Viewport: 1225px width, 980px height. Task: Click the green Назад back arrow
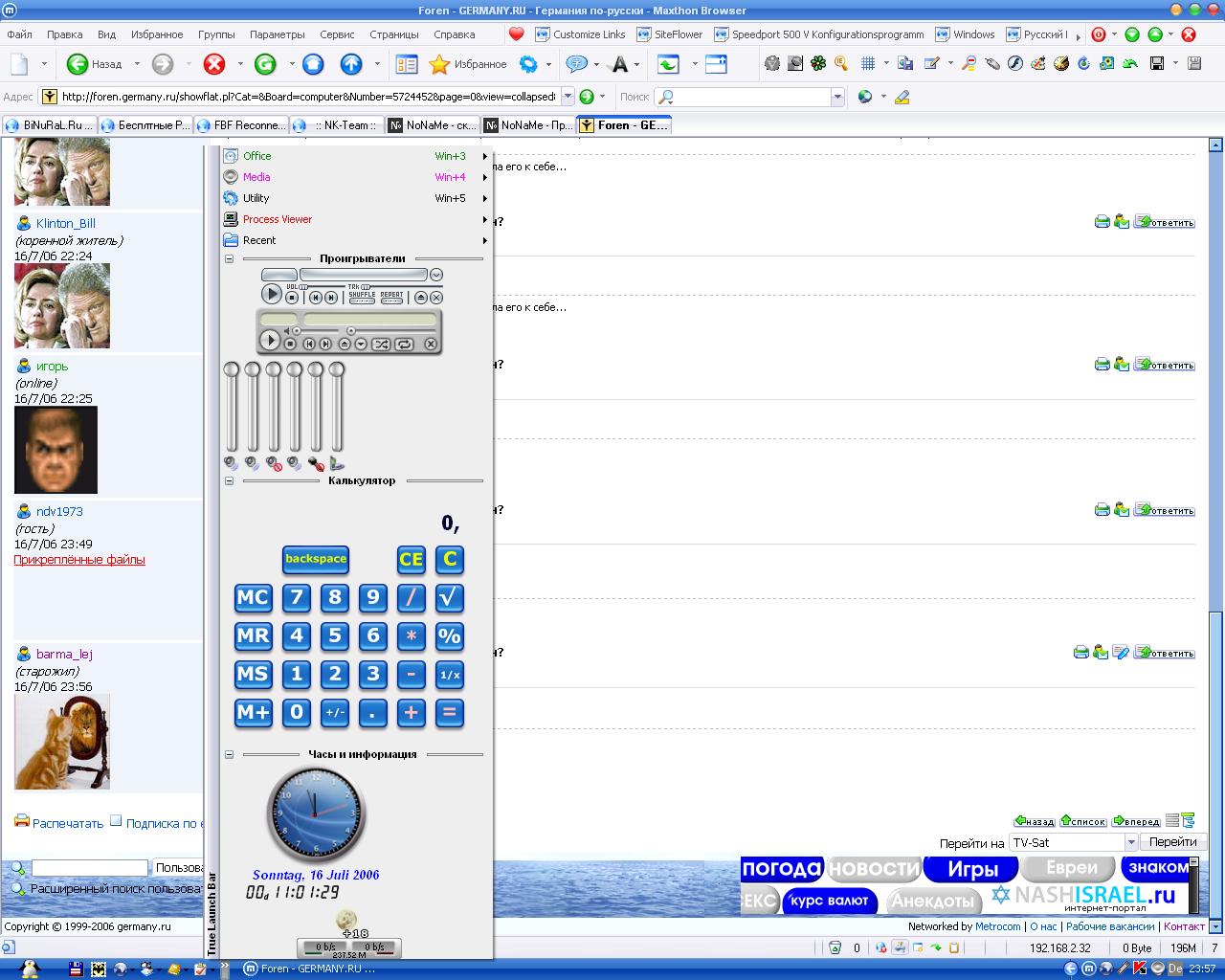pyautogui.click(x=78, y=64)
